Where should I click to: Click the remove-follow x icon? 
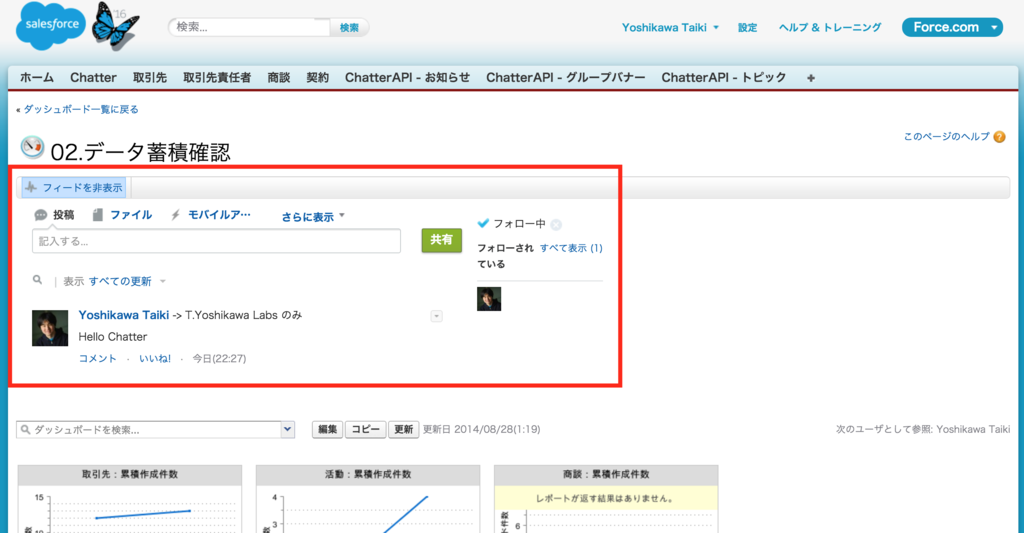point(556,225)
